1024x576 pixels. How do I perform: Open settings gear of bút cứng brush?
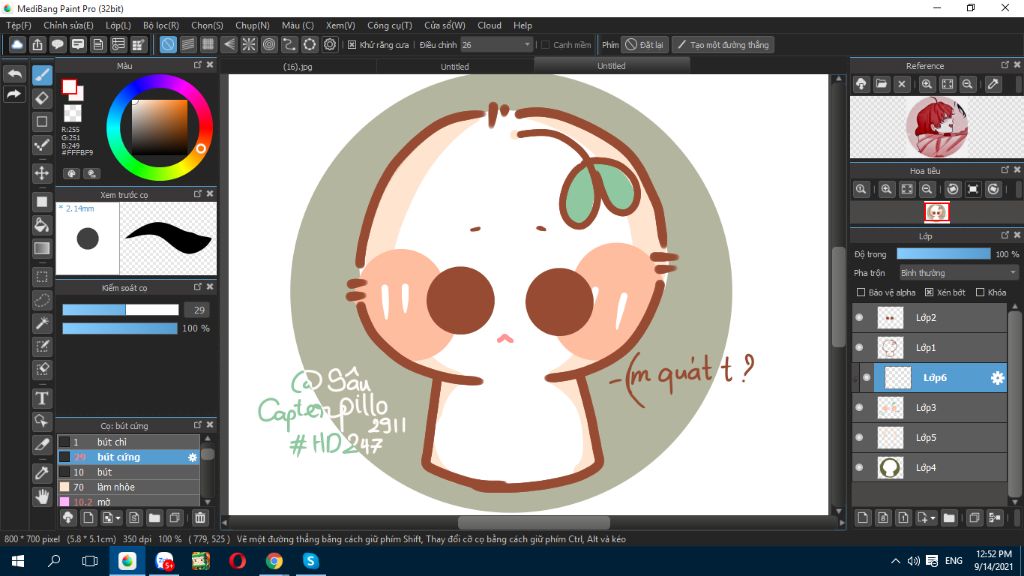192,457
